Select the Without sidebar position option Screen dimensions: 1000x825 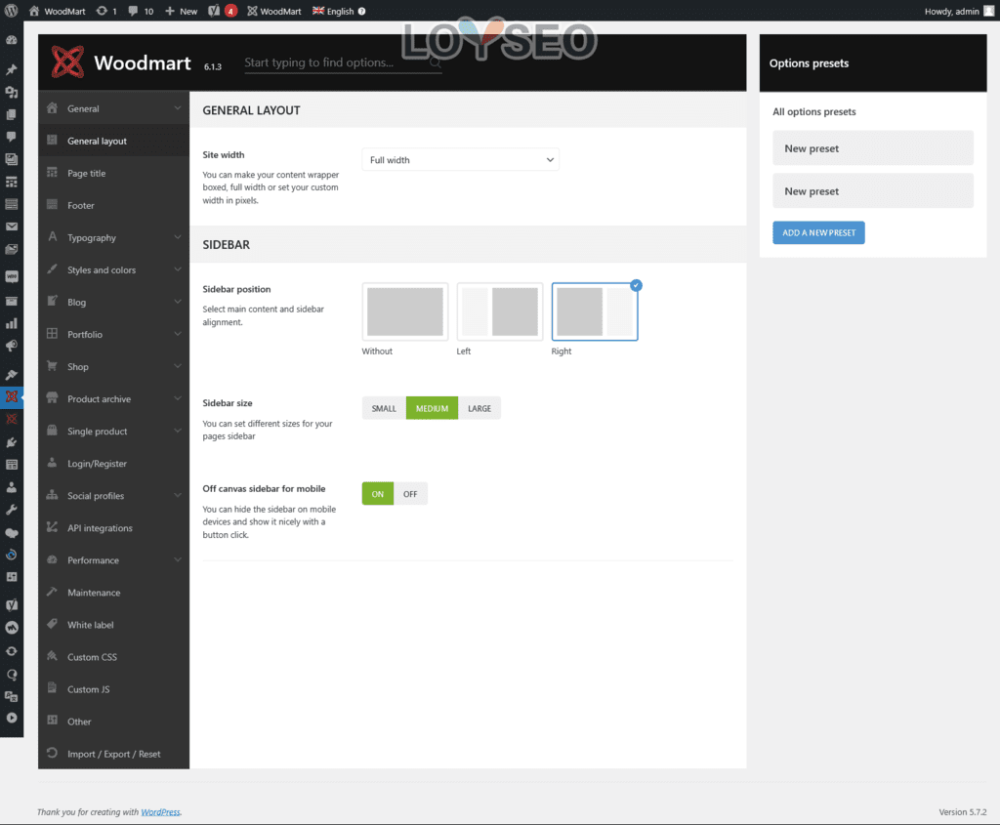[x=405, y=312]
